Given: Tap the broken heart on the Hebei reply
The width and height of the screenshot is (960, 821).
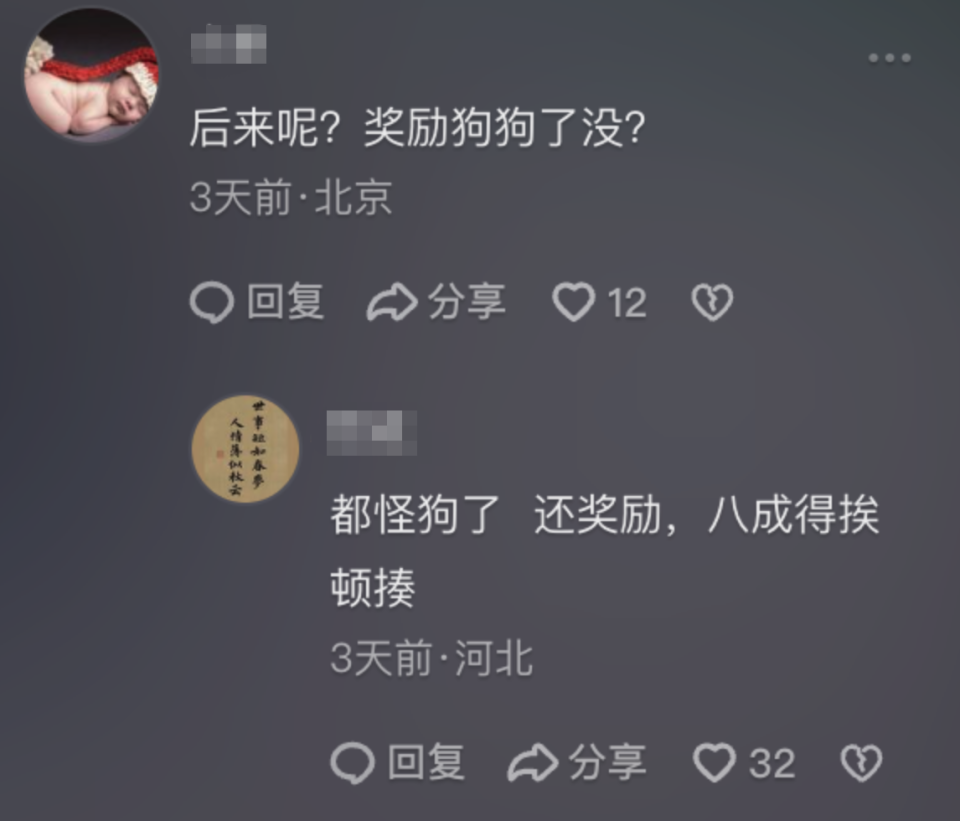Looking at the screenshot, I should [x=861, y=763].
